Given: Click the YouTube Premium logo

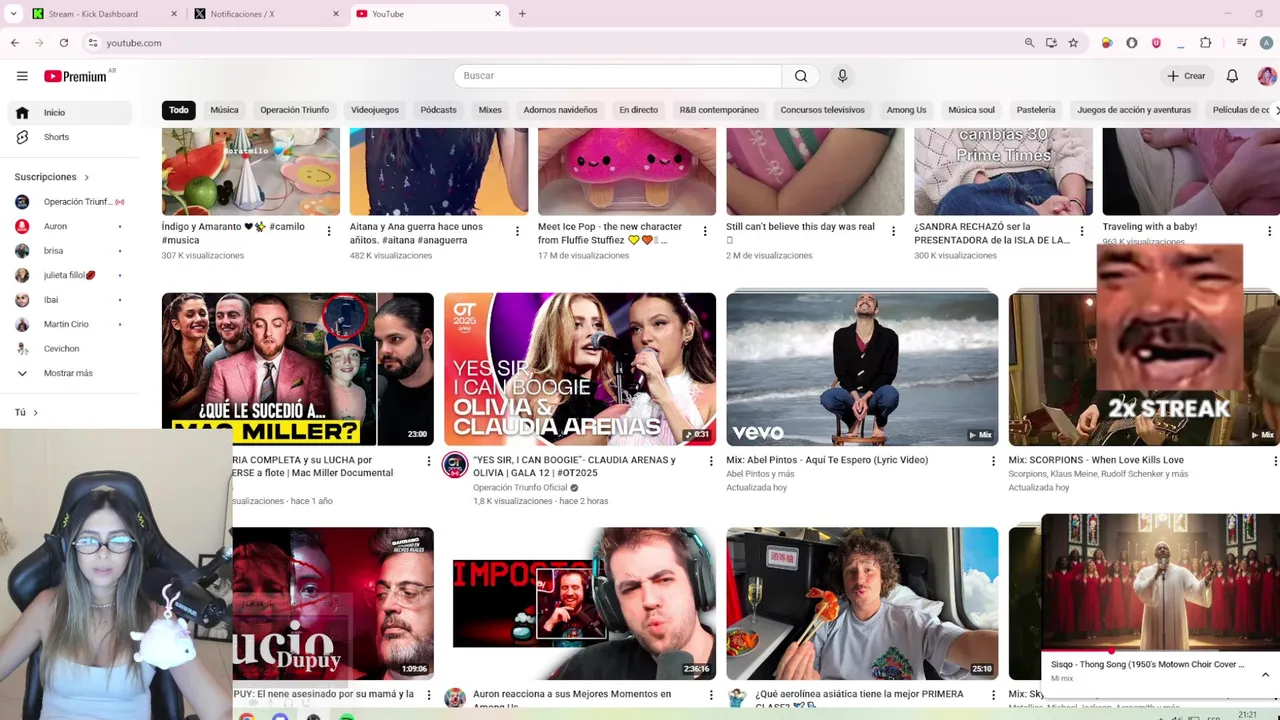Looking at the screenshot, I should click(77, 76).
